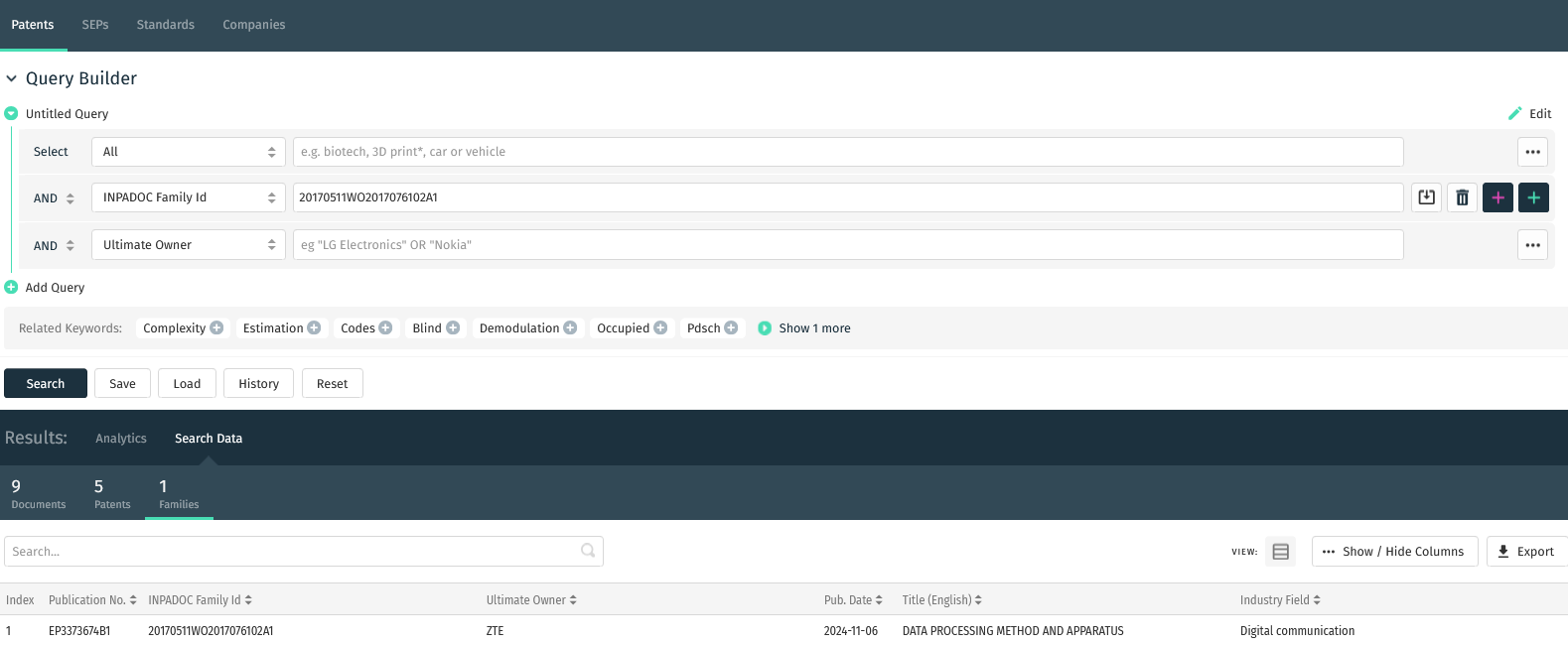Click the Ultimate Owner value input field

click(848, 245)
